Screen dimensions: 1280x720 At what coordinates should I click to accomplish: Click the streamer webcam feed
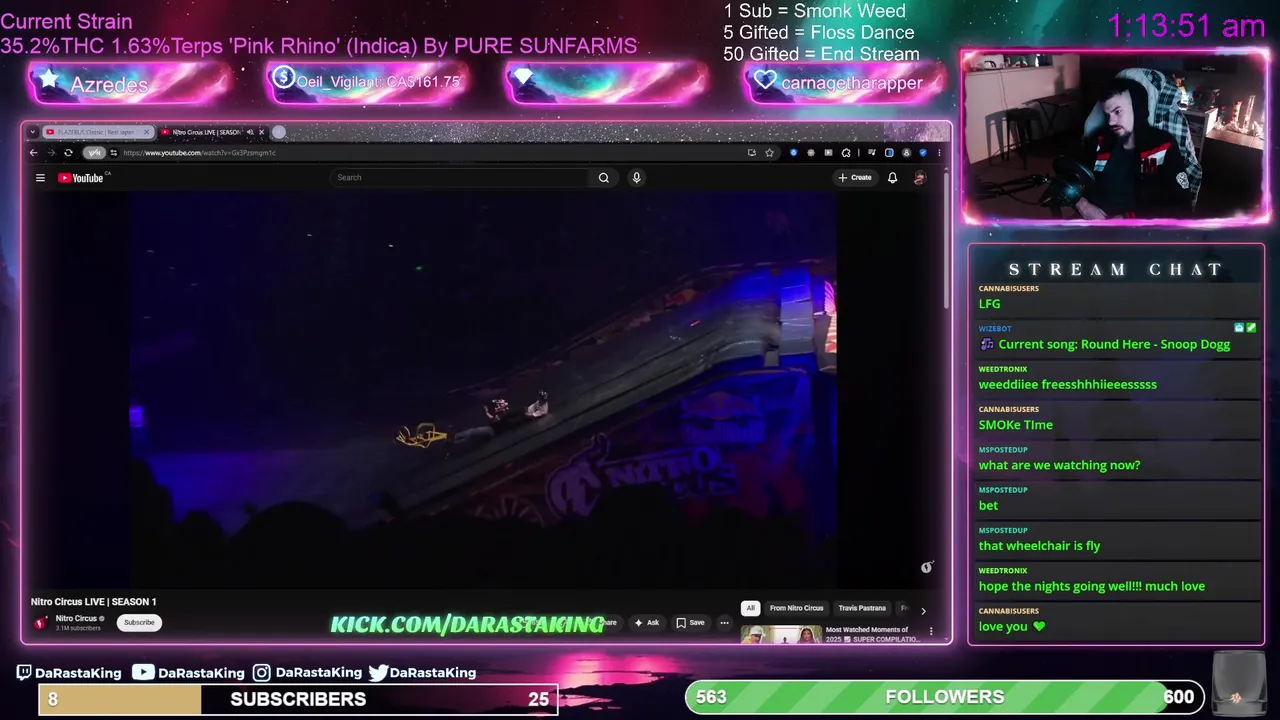(1115, 135)
